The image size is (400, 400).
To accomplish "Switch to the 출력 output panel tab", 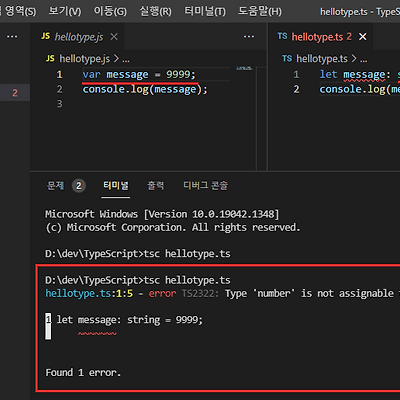I will point(156,185).
